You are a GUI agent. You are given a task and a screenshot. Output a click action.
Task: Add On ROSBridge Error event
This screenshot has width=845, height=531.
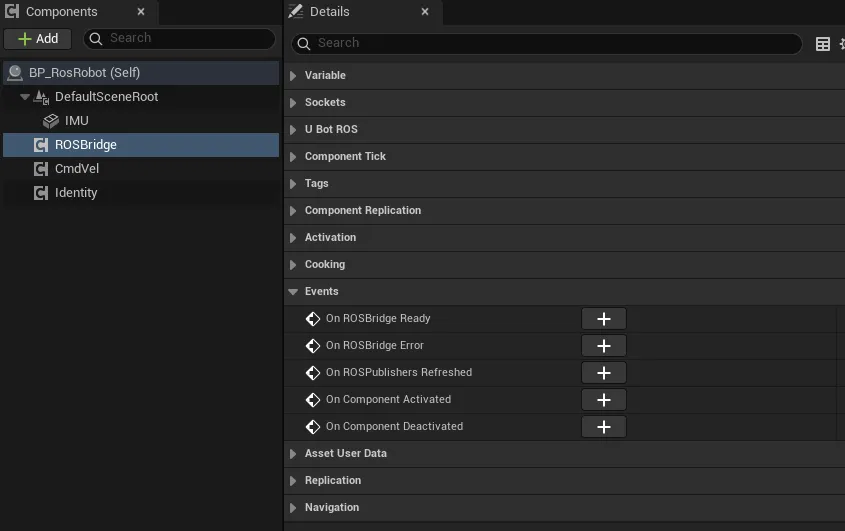pyautogui.click(x=604, y=346)
